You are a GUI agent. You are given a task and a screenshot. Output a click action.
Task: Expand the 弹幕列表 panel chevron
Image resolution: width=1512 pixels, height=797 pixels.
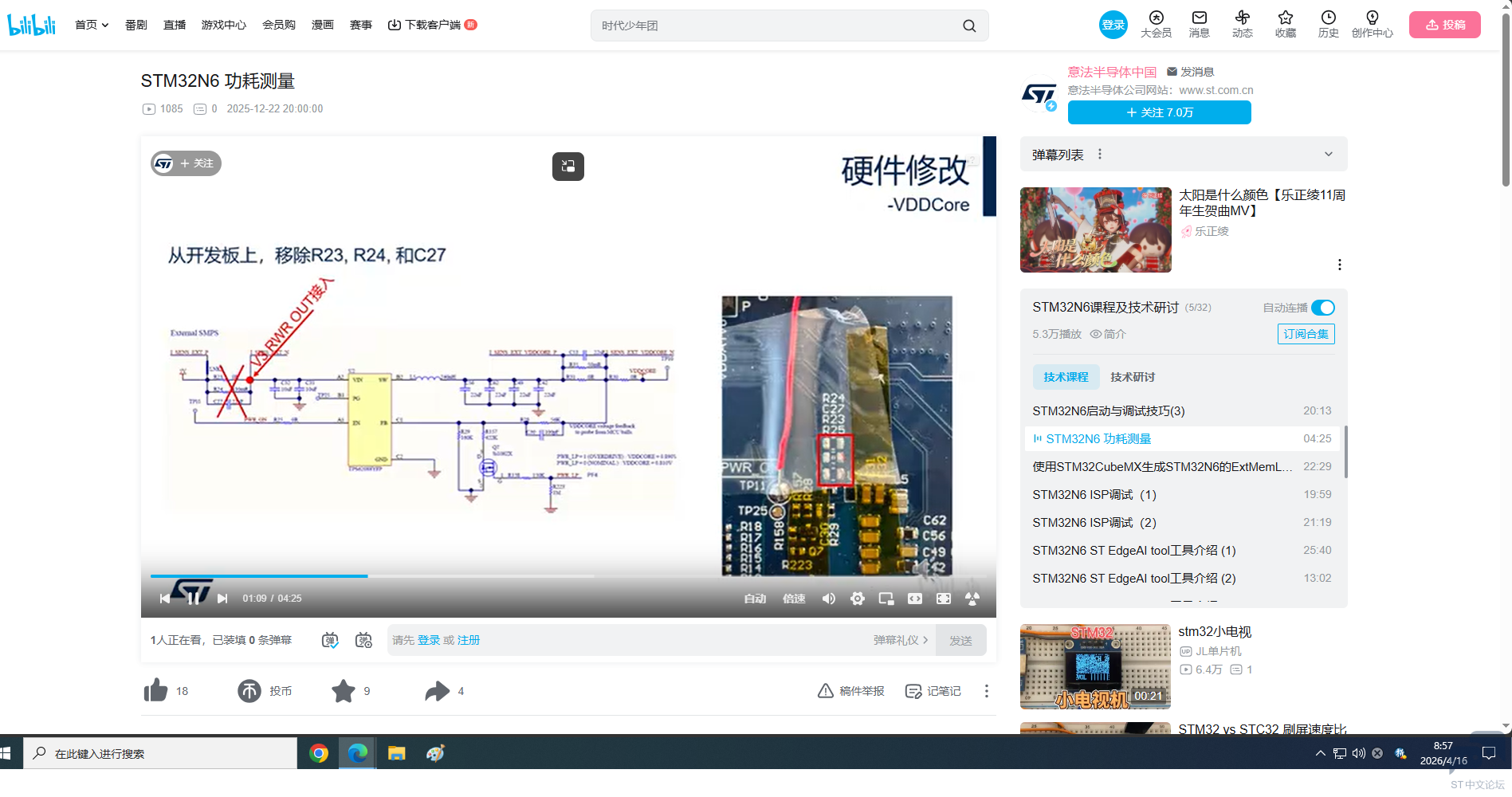[x=1329, y=155]
